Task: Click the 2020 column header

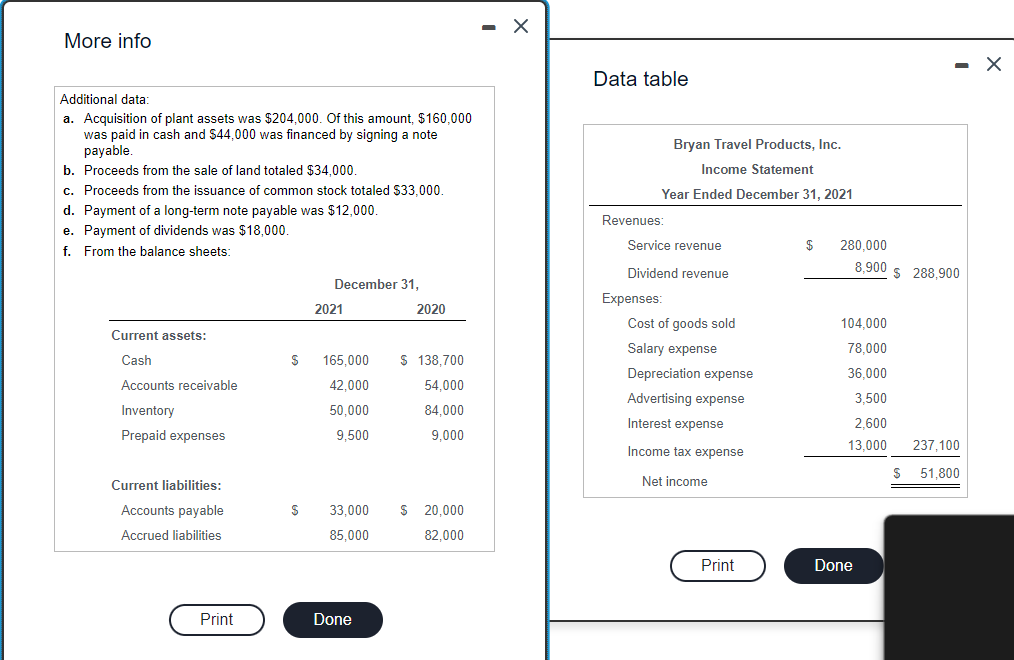Action: pyautogui.click(x=431, y=310)
